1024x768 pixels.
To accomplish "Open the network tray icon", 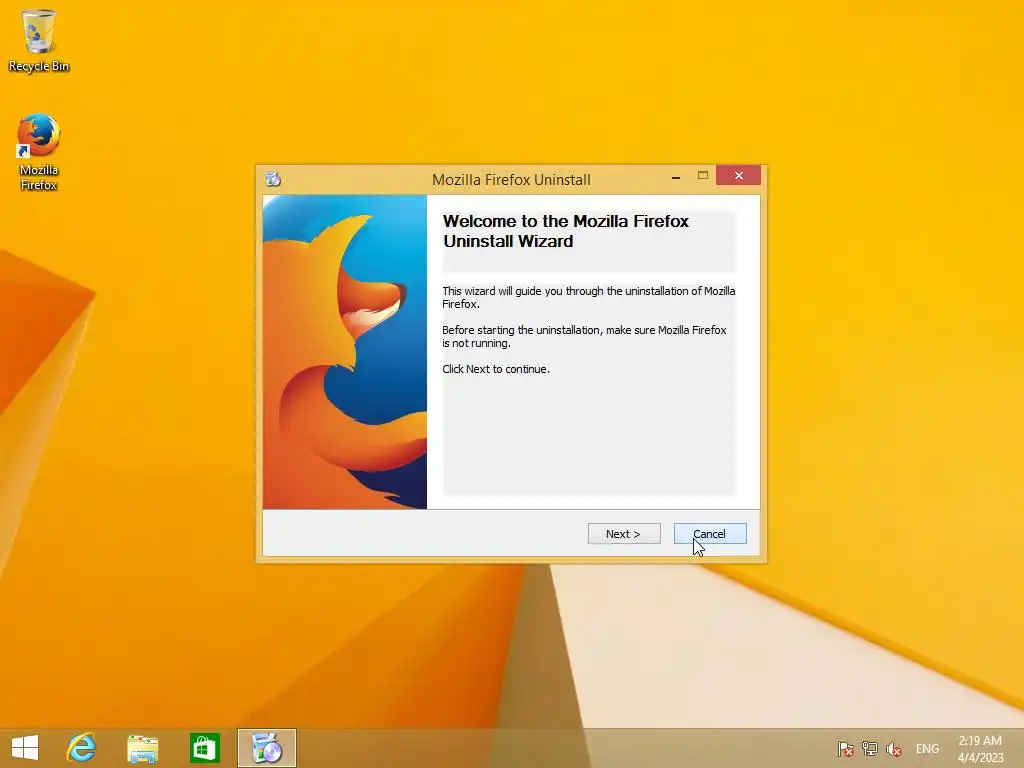I will pyautogui.click(x=869, y=748).
